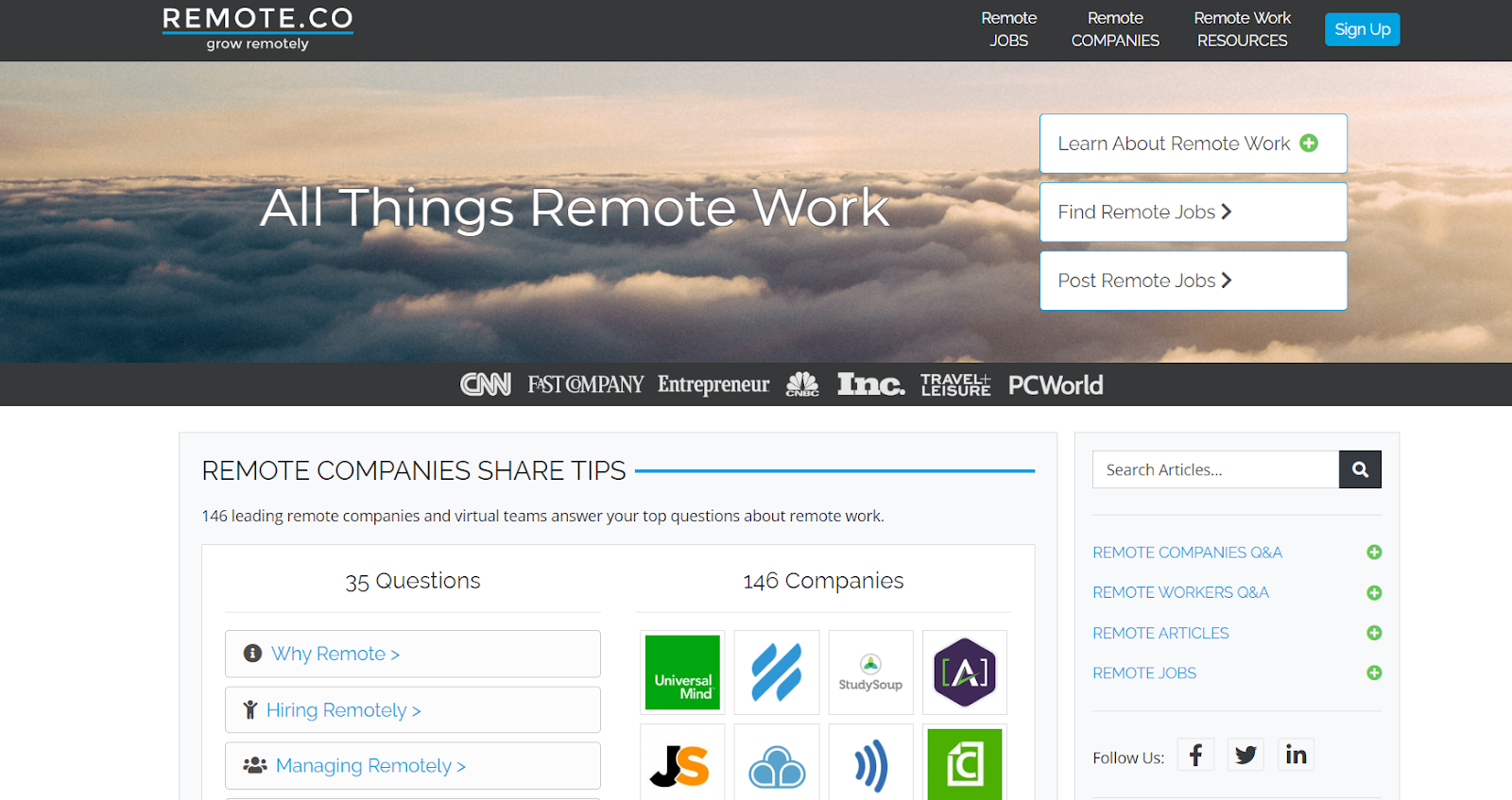Open the Why Remote questions link
Screen dimensions: 1512x800
click(x=335, y=654)
